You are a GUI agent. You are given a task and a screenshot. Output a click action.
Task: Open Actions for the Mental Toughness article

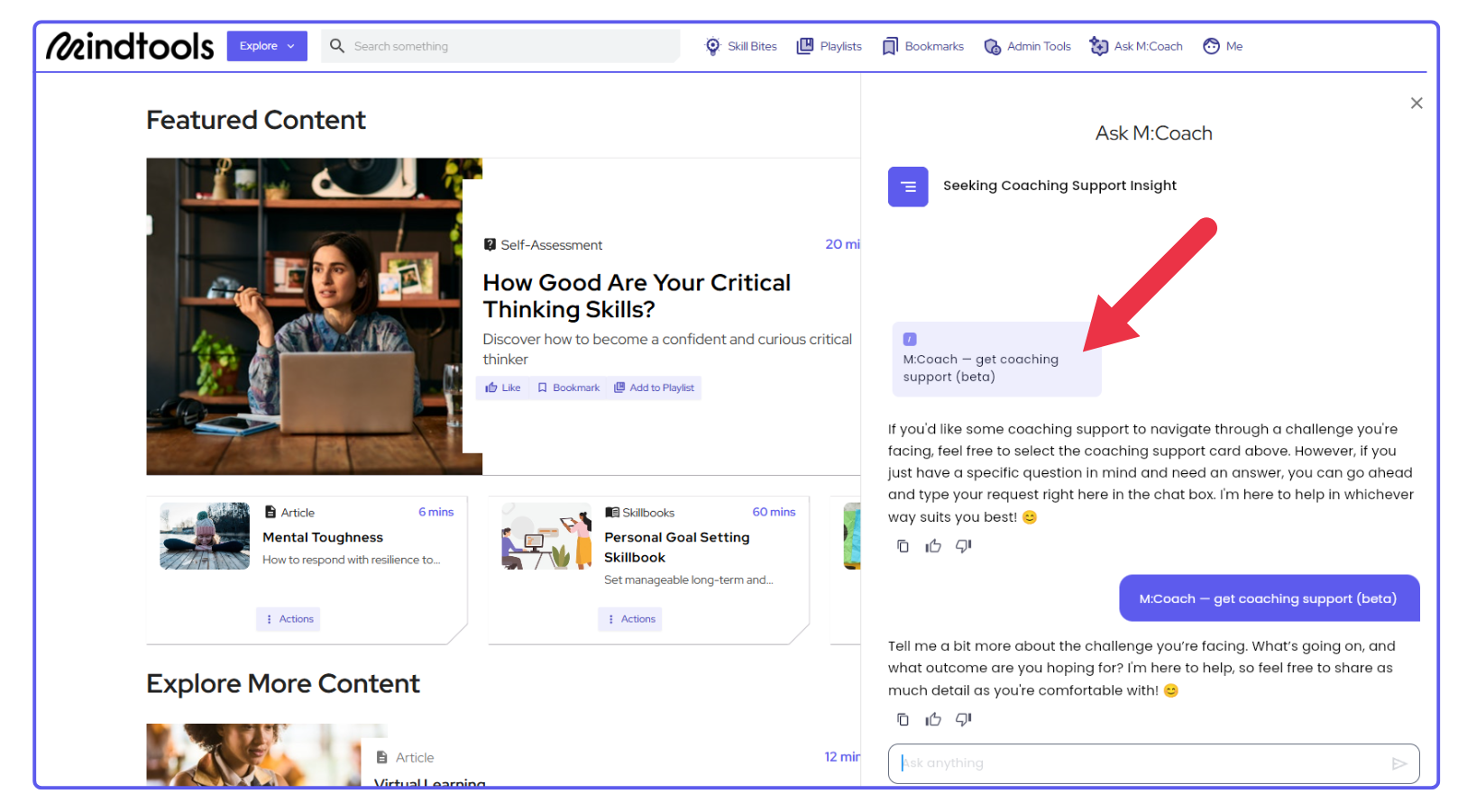click(x=288, y=619)
